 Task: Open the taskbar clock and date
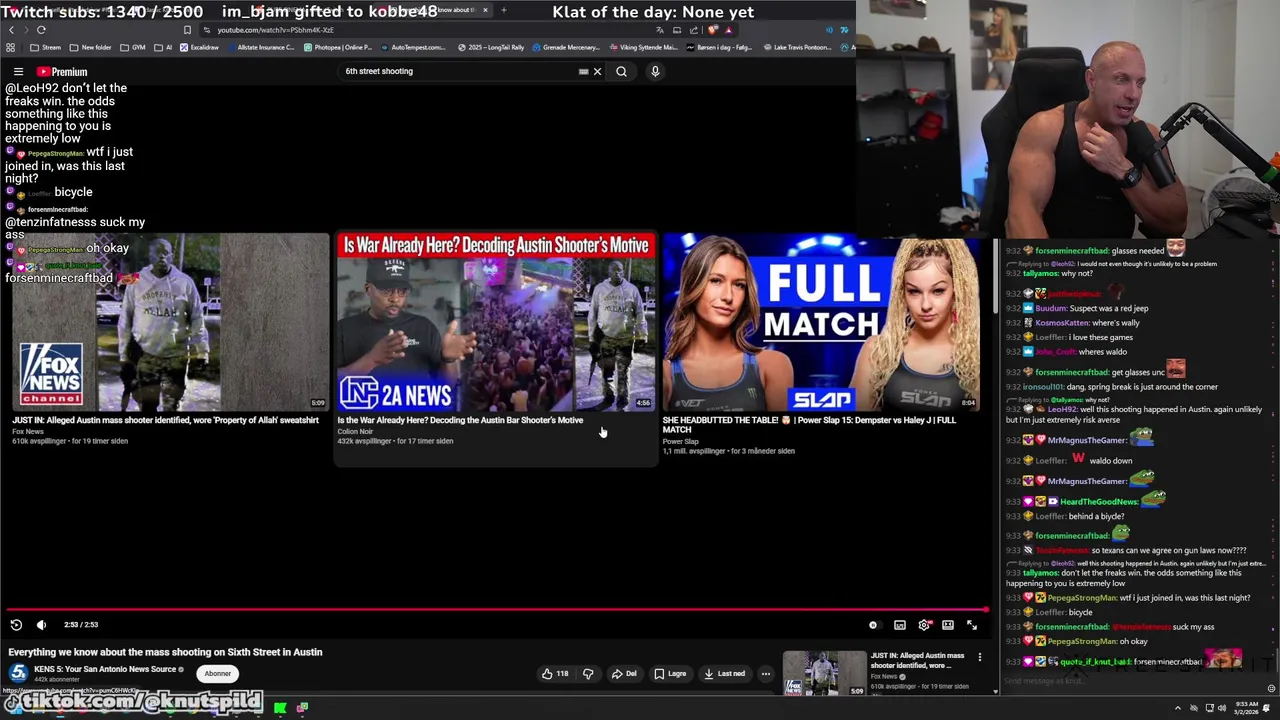pos(1247,708)
